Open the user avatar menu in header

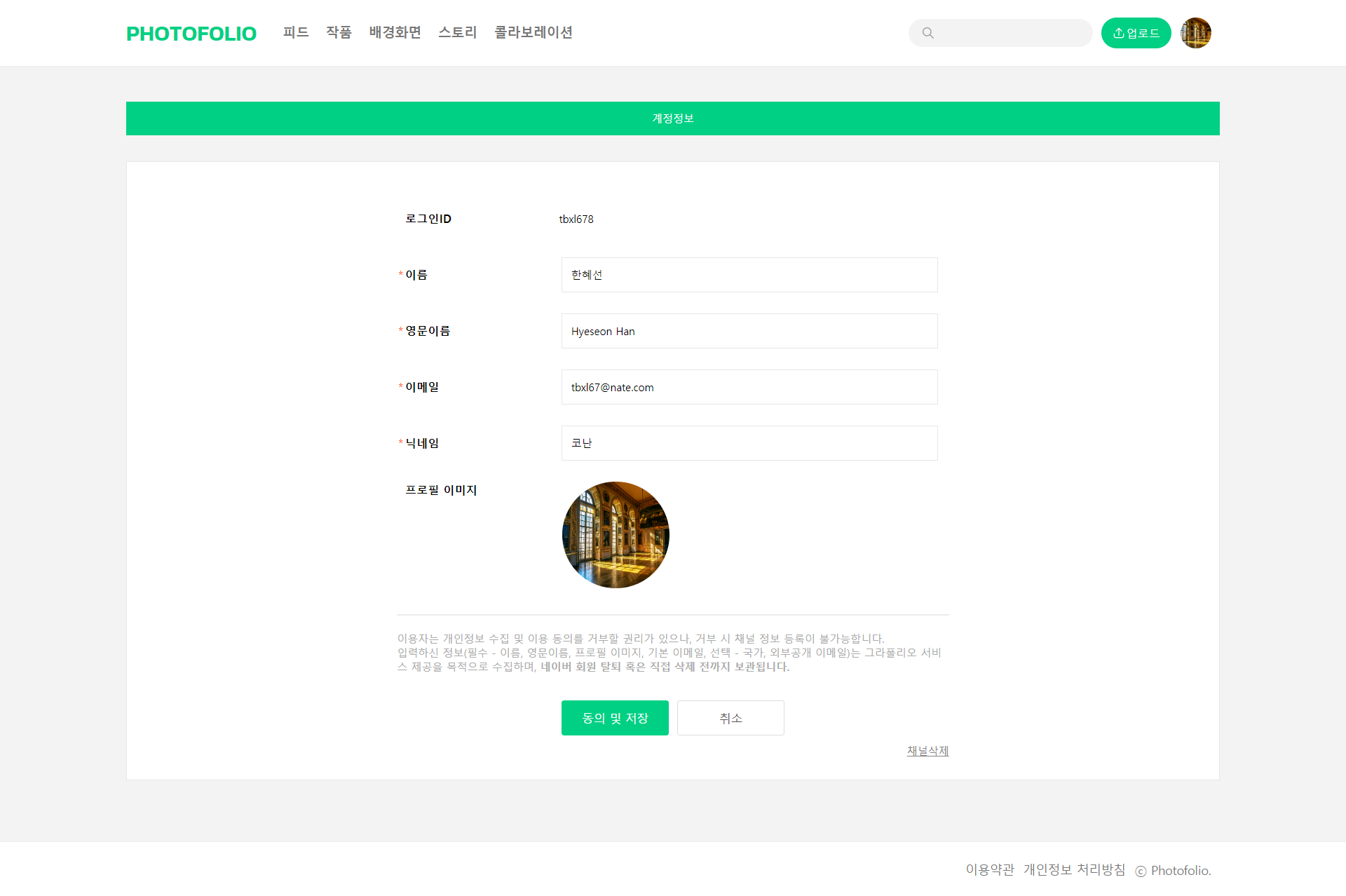(1195, 33)
